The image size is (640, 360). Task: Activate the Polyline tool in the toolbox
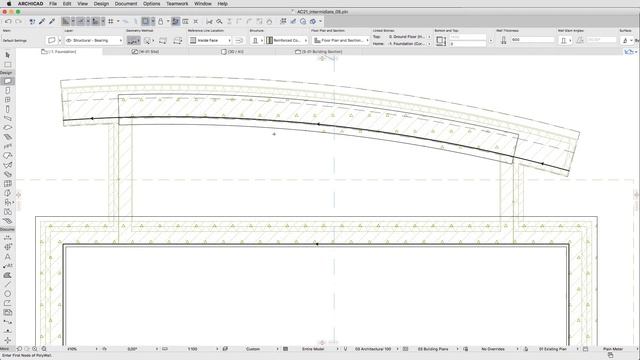(7, 303)
